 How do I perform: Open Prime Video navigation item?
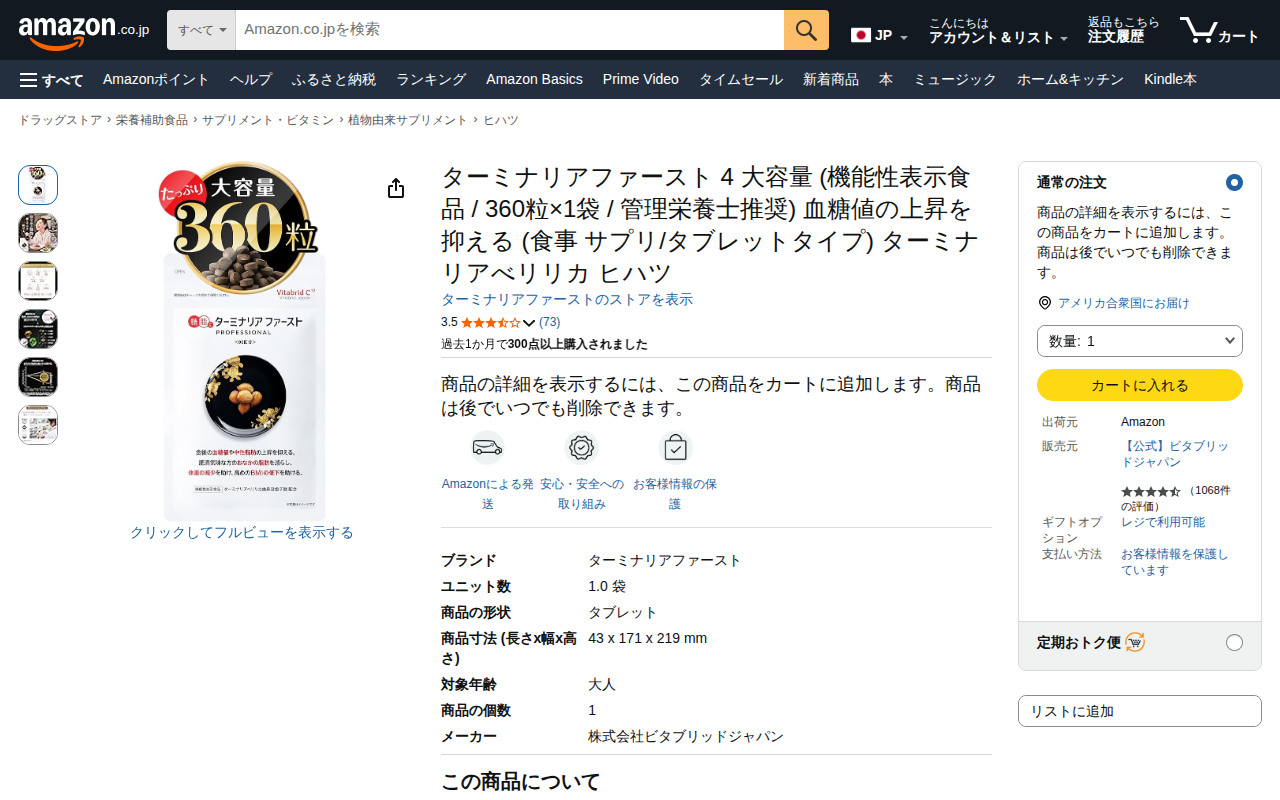[x=641, y=80]
